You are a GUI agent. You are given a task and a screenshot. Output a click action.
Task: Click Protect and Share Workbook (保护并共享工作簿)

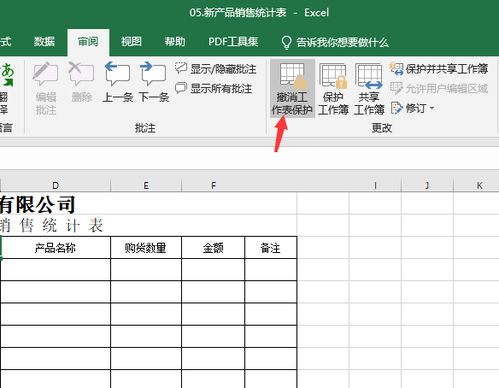tap(439, 69)
